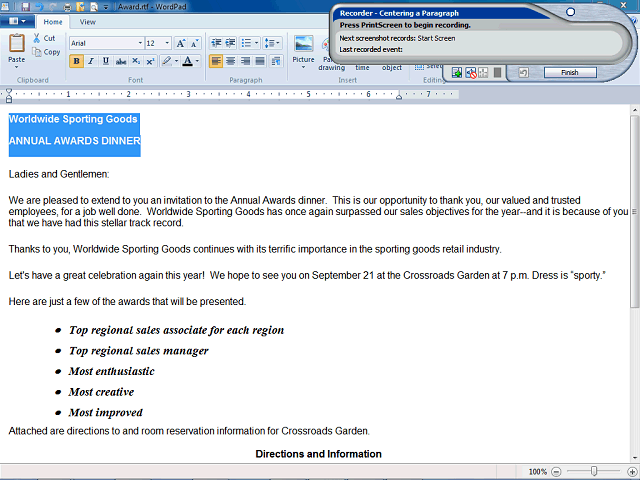
Task: Click the vertical scrollbar thumb
Action: pos(634,211)
